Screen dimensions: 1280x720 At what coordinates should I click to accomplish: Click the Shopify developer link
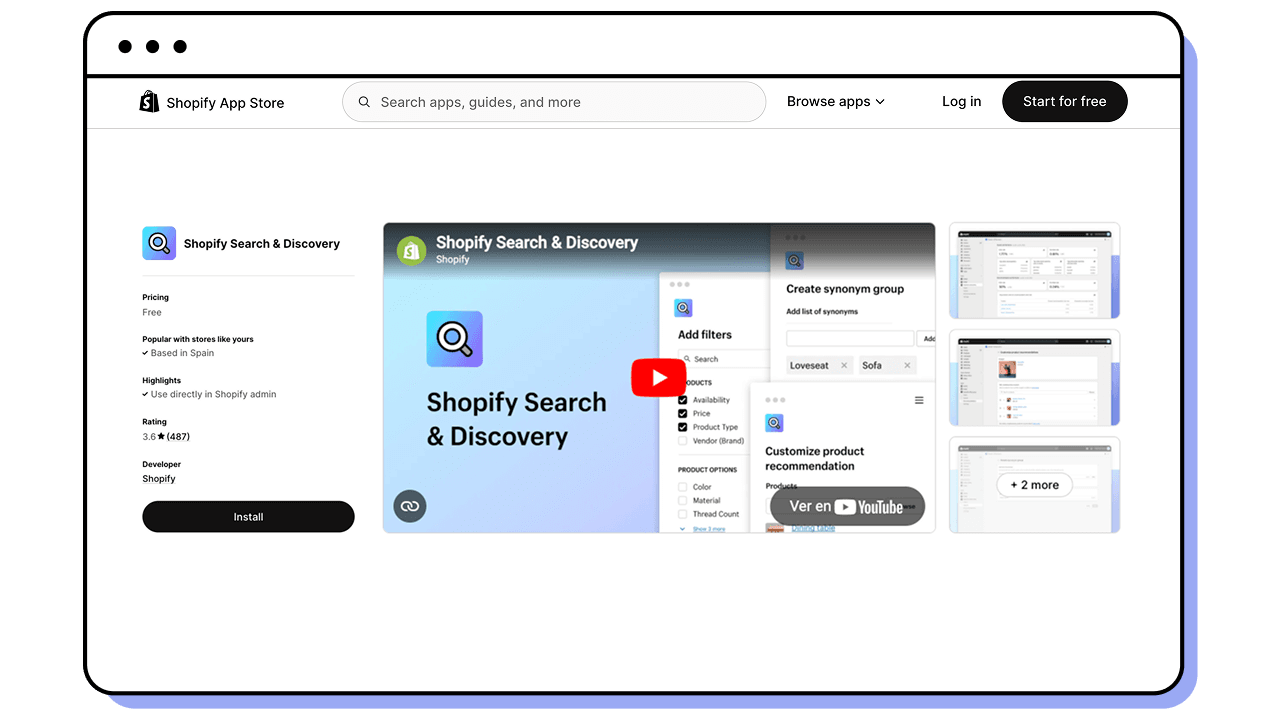tap(158, 478)
